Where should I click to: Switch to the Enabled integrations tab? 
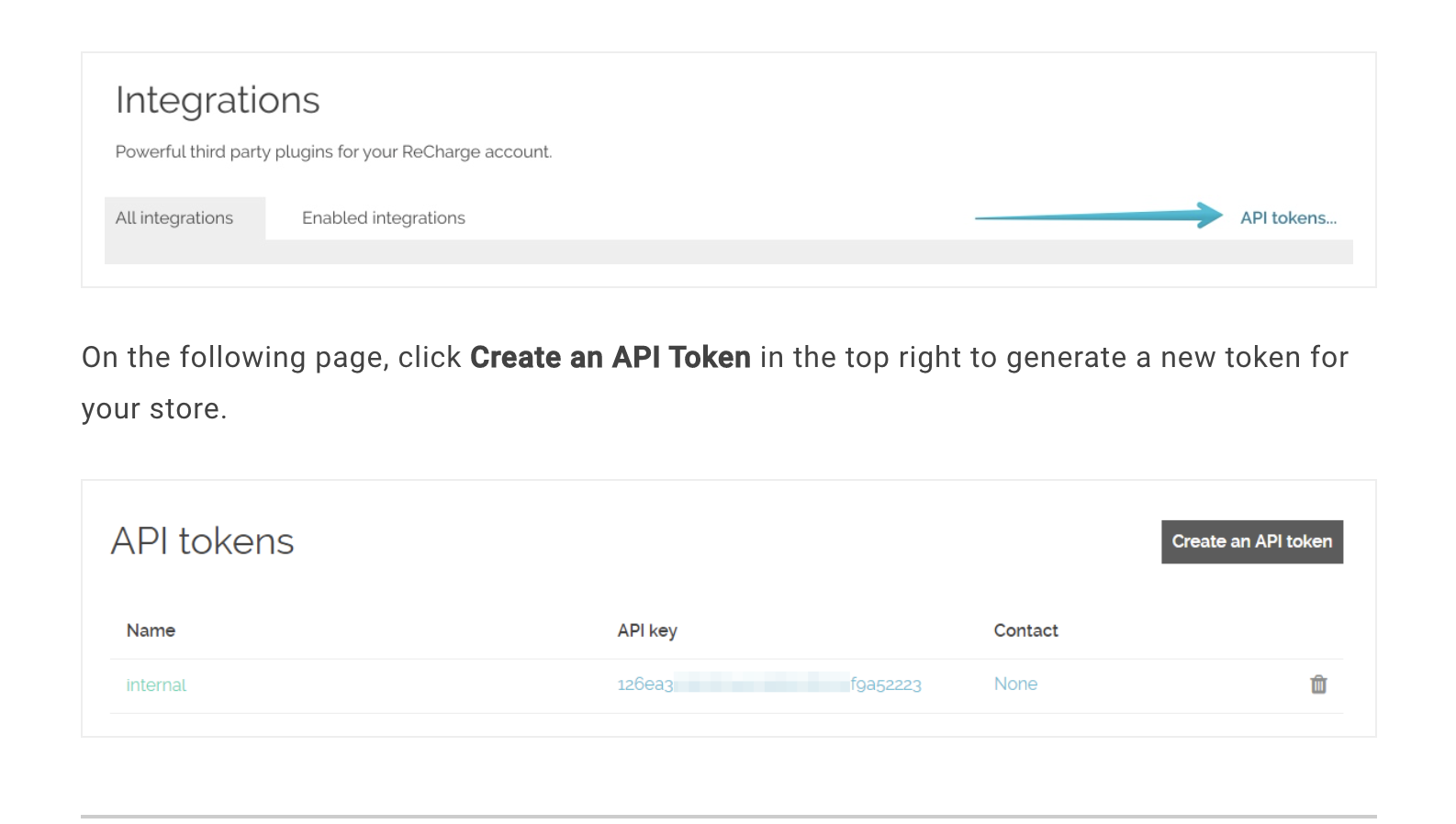point(384,218)
